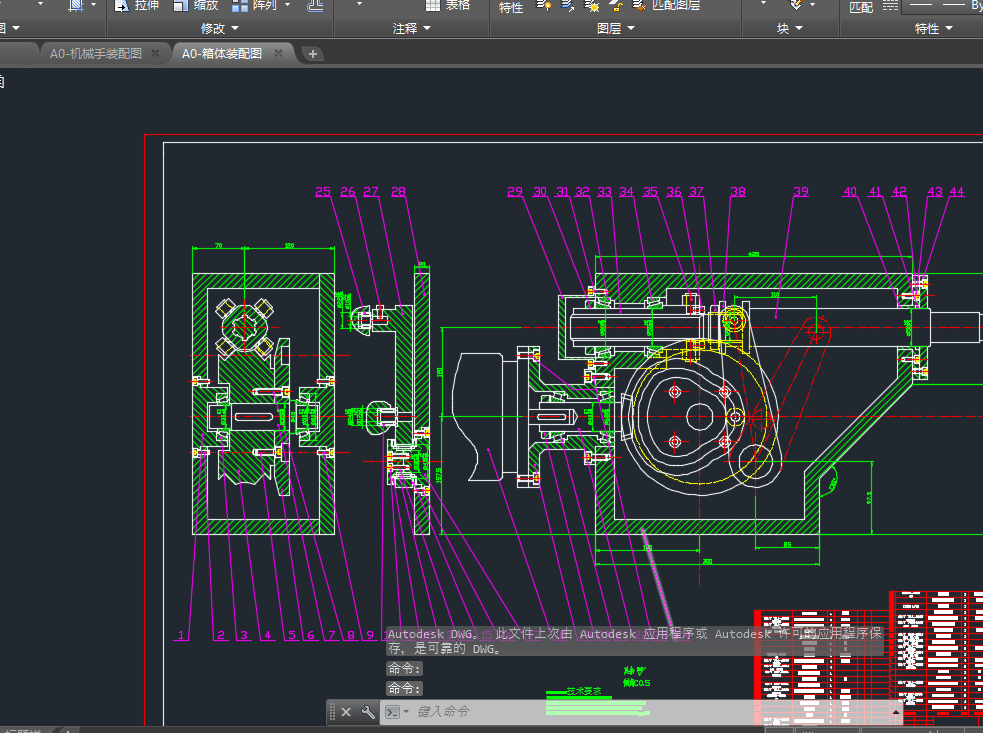Open Layer Properties (特性) in layer panel
This screenshot has width=983, height=733.
tap(510, 7)
